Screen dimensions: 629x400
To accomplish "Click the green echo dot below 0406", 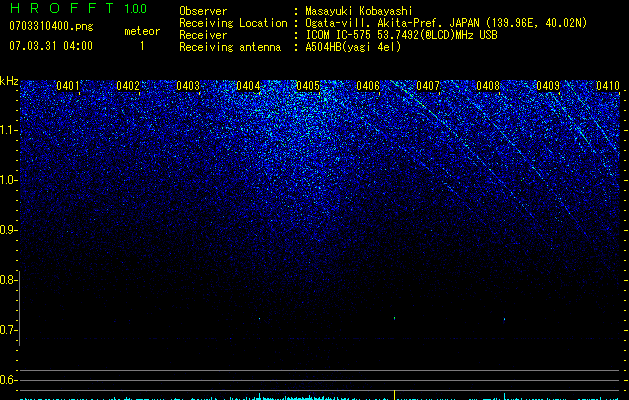I will pyautogui.click(x=395, y=318).
